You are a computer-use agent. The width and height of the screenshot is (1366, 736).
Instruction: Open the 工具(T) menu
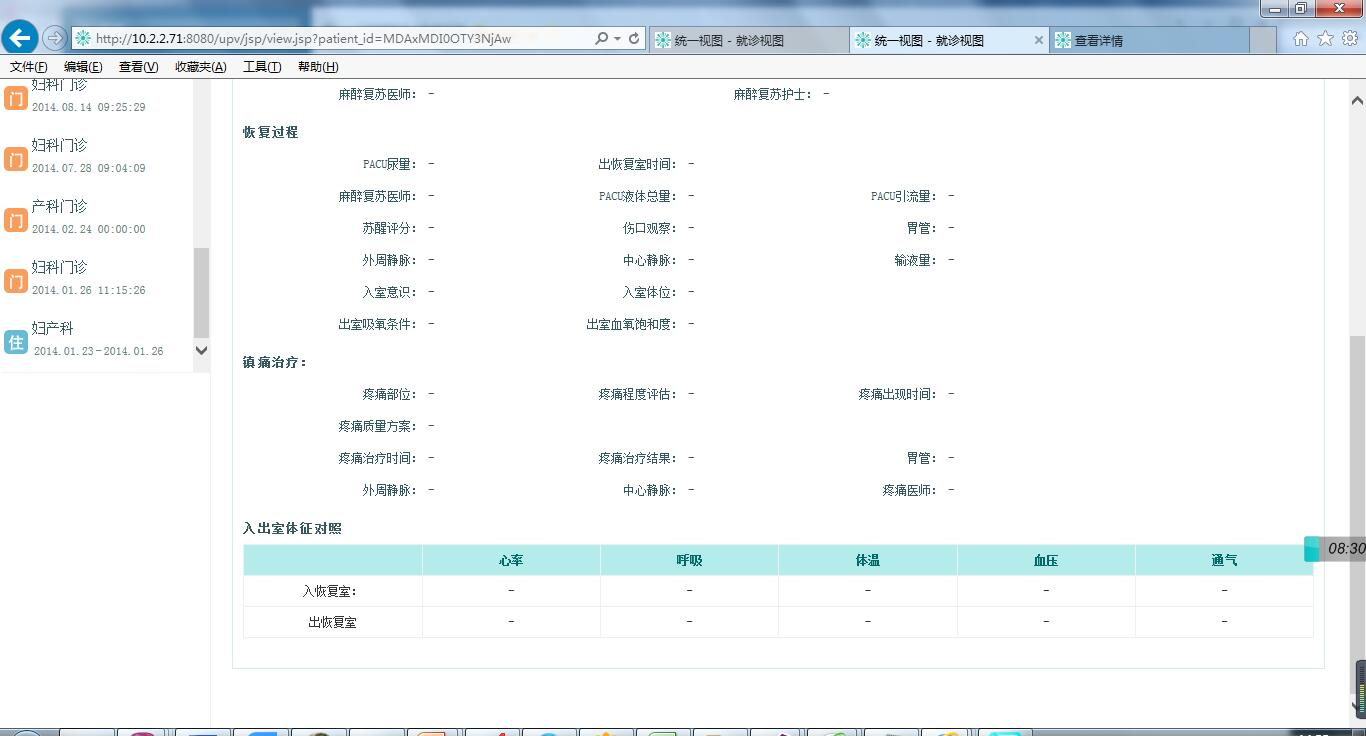click(x=261, y=67)
